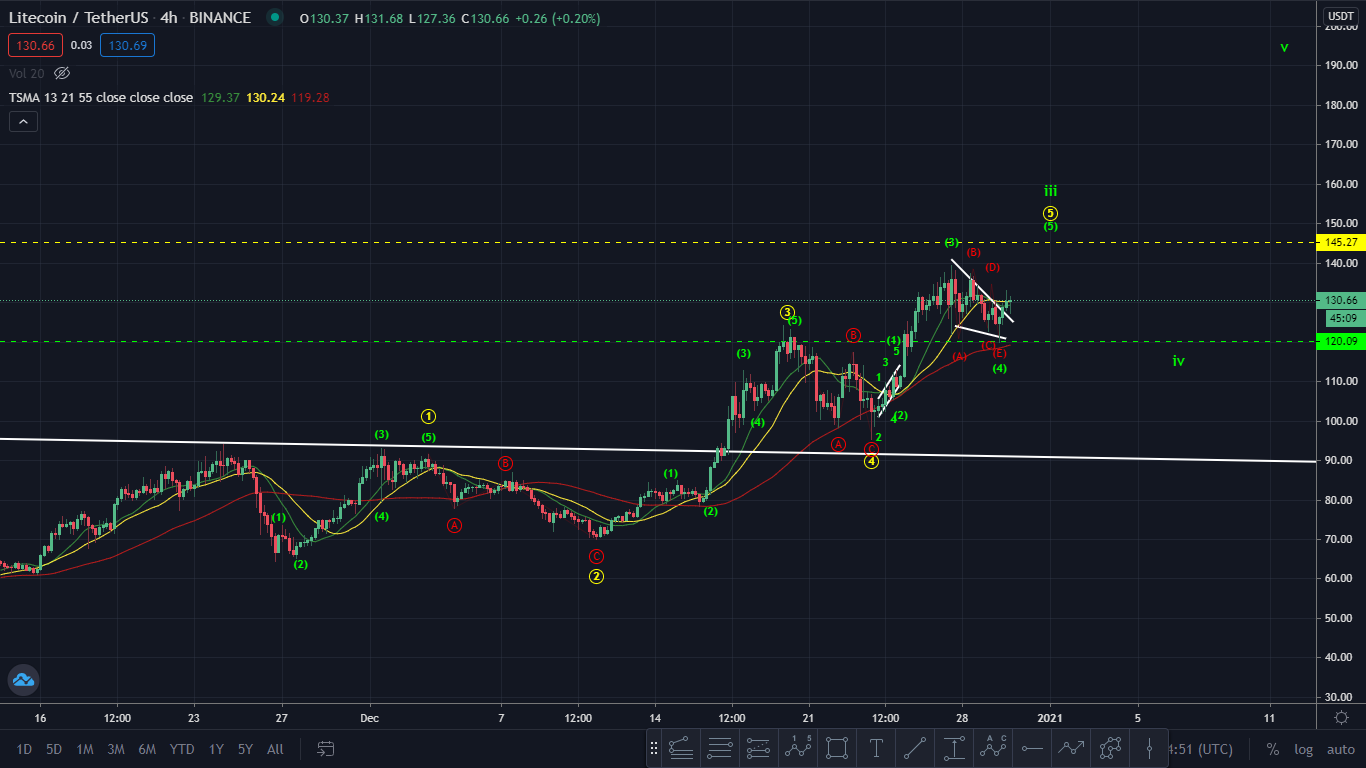Screen dimensions: 1366x768
Task: Select the polyline node pattern tool
Action: tap(1111, 747)
